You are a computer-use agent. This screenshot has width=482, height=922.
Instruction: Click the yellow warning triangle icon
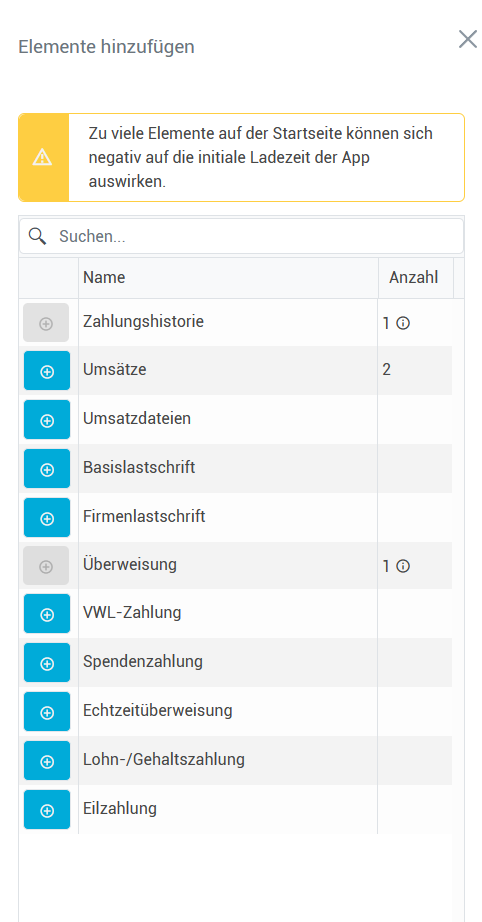click(43, 158)
